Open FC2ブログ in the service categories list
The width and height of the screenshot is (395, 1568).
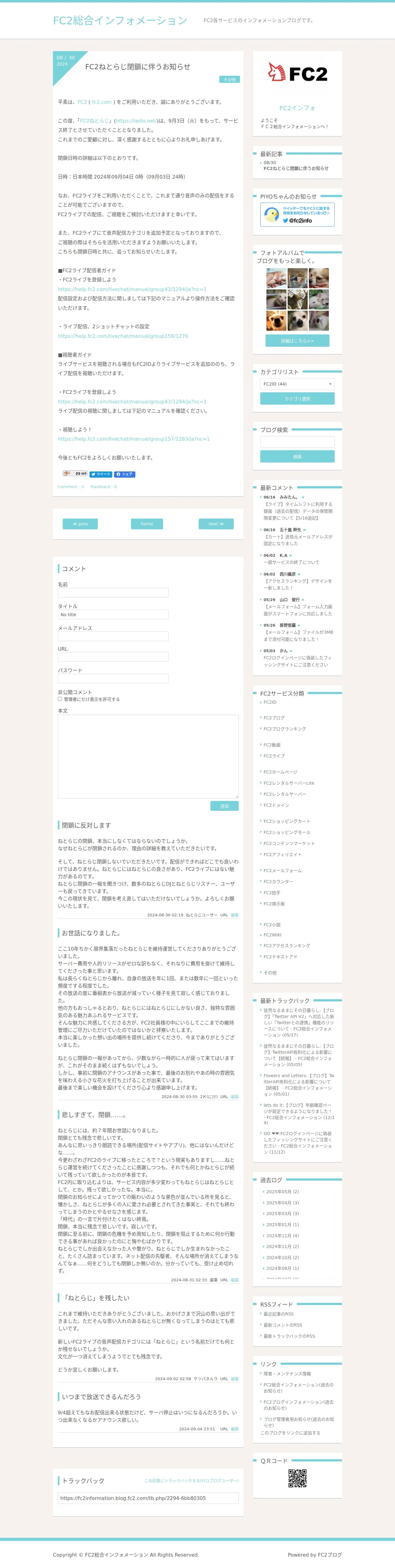click(x=274, y=718)
